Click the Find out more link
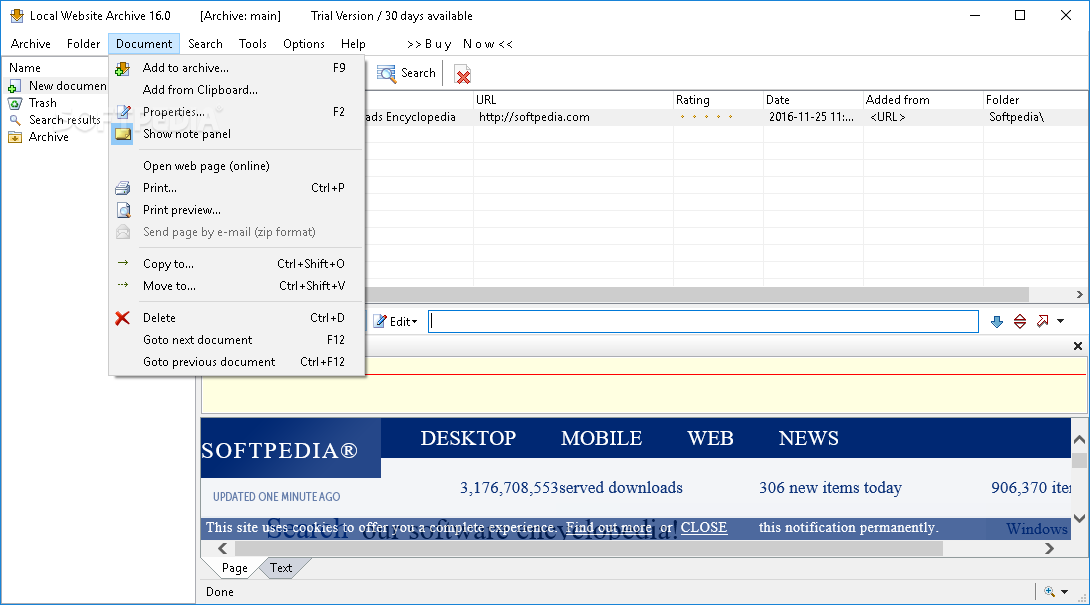The width and height of the screenshot is (1090, 605). click(x=608, y=528)
